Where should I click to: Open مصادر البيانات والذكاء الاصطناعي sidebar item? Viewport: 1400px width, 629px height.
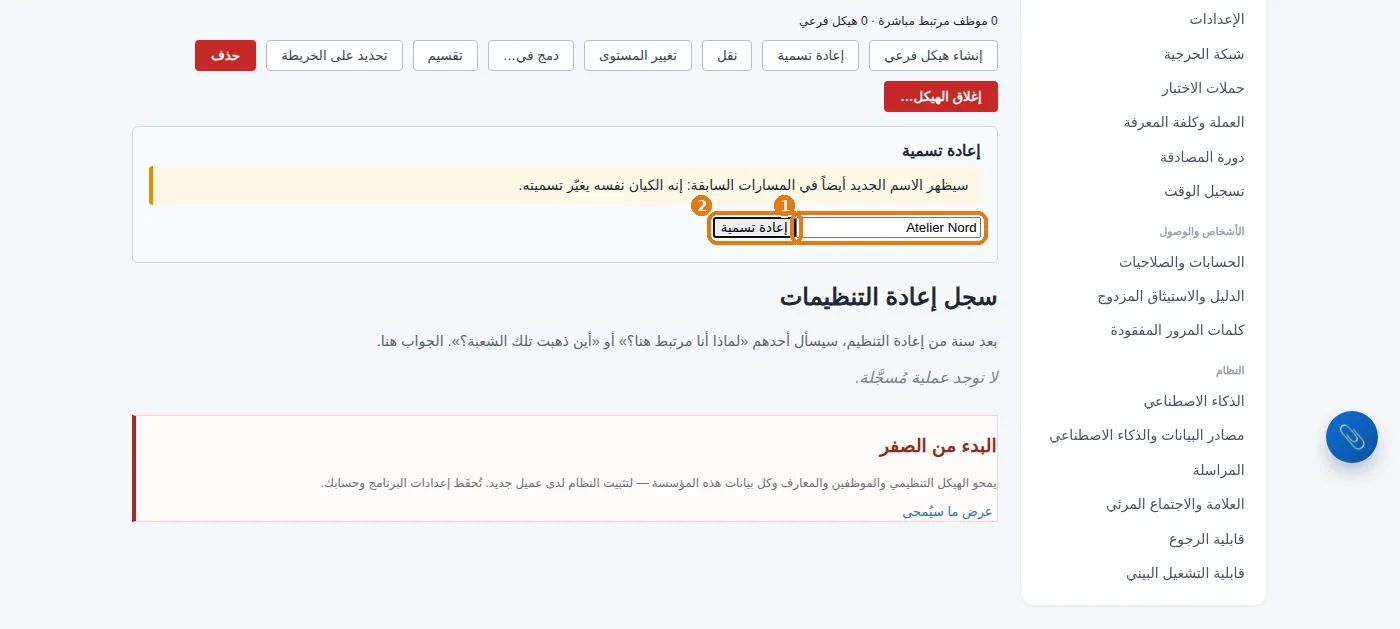click(1147, 435)
